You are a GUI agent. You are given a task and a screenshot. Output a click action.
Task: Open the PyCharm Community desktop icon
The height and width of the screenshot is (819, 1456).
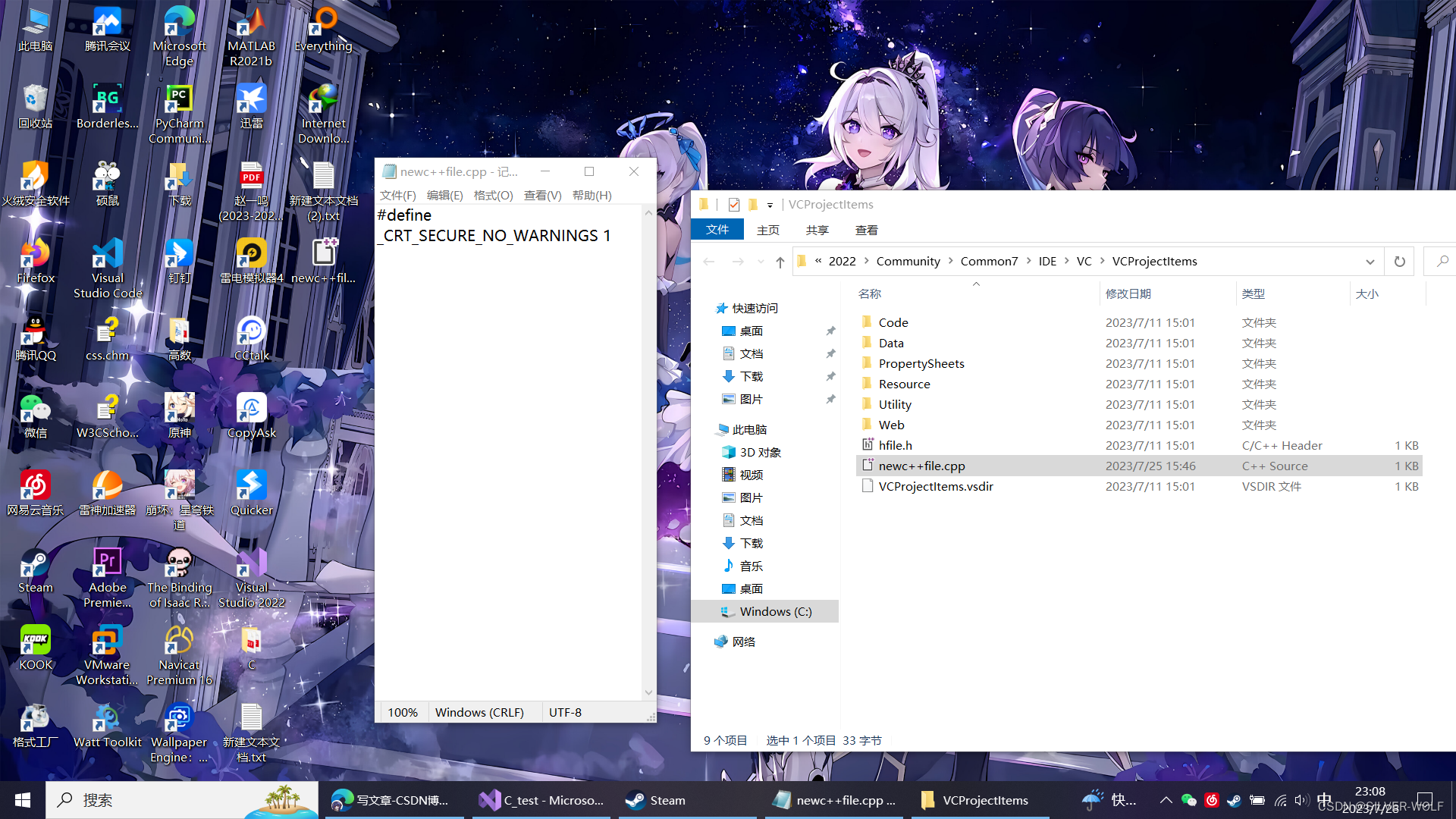[179, 114]
